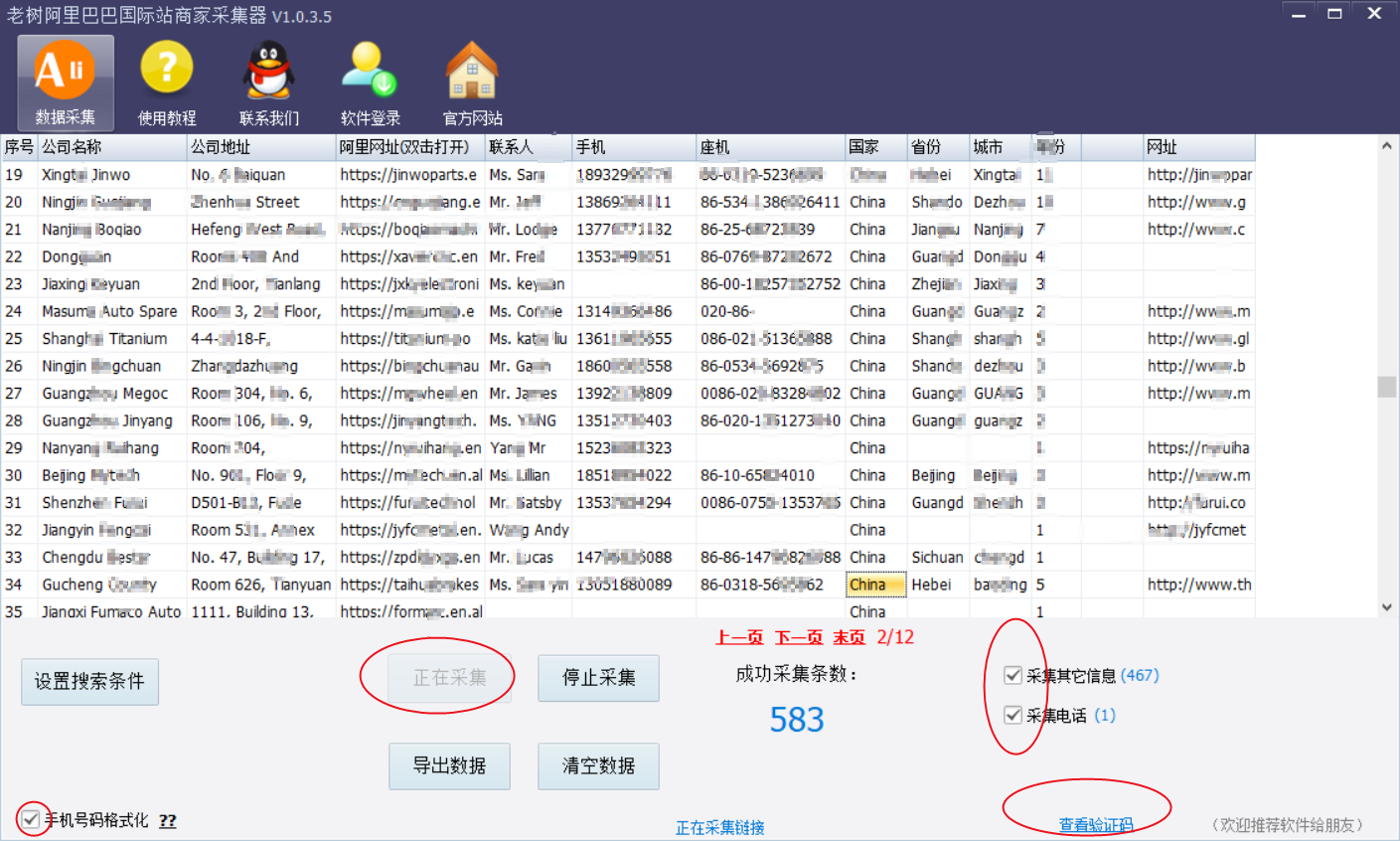Screen dimensions: 1400x841
Task: Visit the 官方网站 official website icon
Action: click(472, 84)
